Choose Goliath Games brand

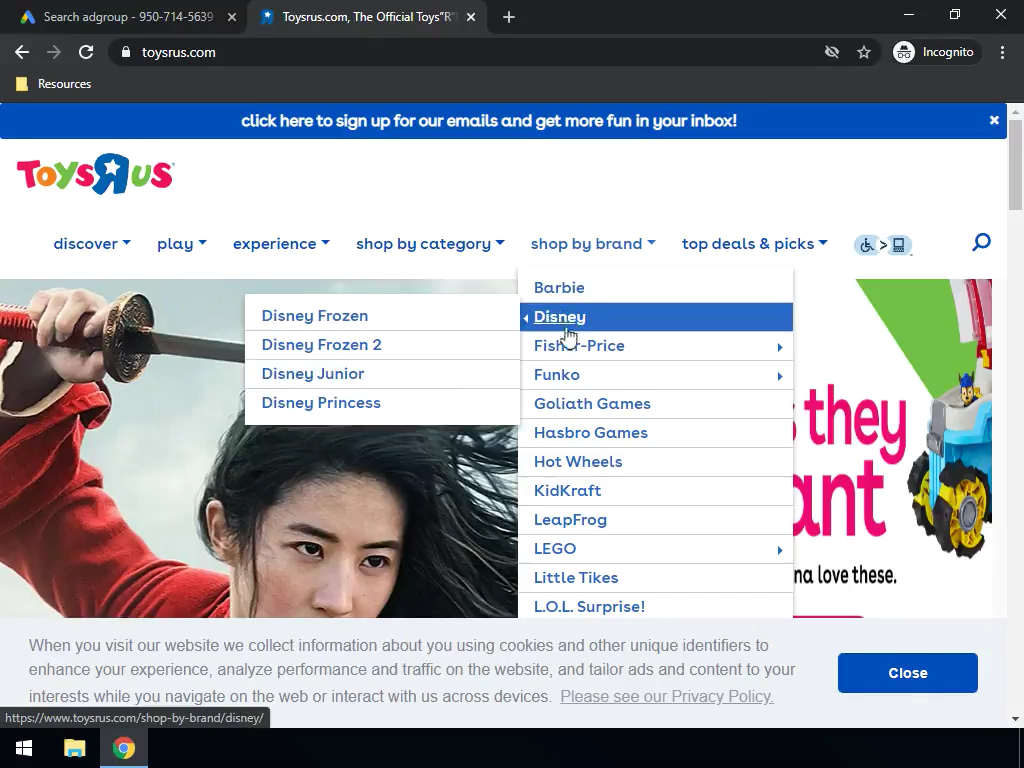(656, 404)
